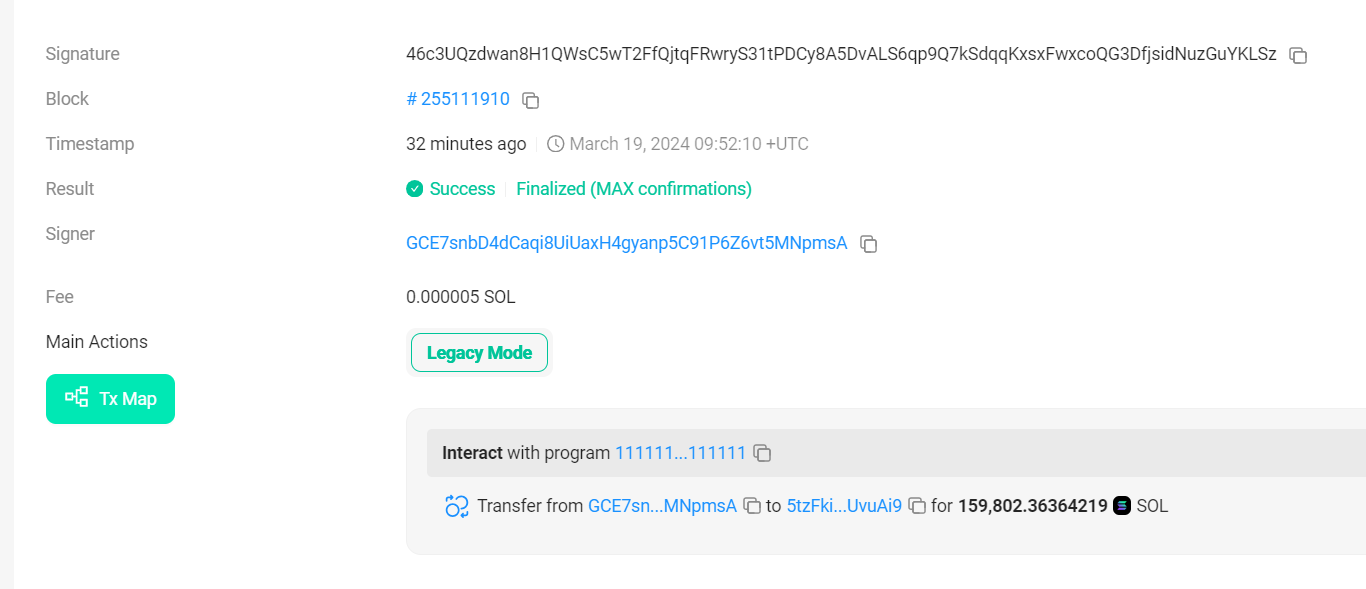Copy the sender GCE7sn...MNpmsA address
Viewport: 1366px width, 589px height.
[x=752, y=506]
